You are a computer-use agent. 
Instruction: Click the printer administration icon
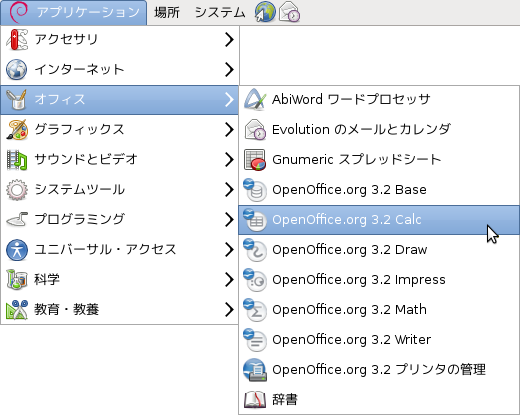pos(255,370)
